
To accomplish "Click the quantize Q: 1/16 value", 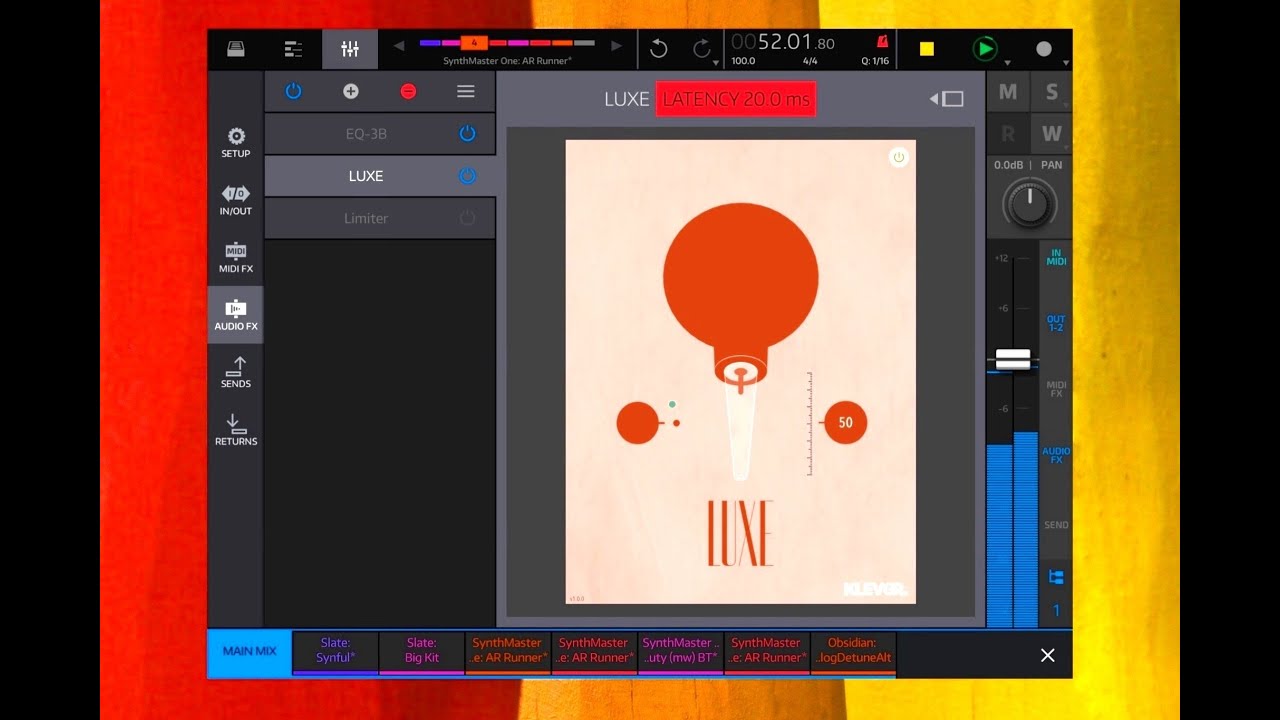I will pyautogui.click(x=874, y=61).
